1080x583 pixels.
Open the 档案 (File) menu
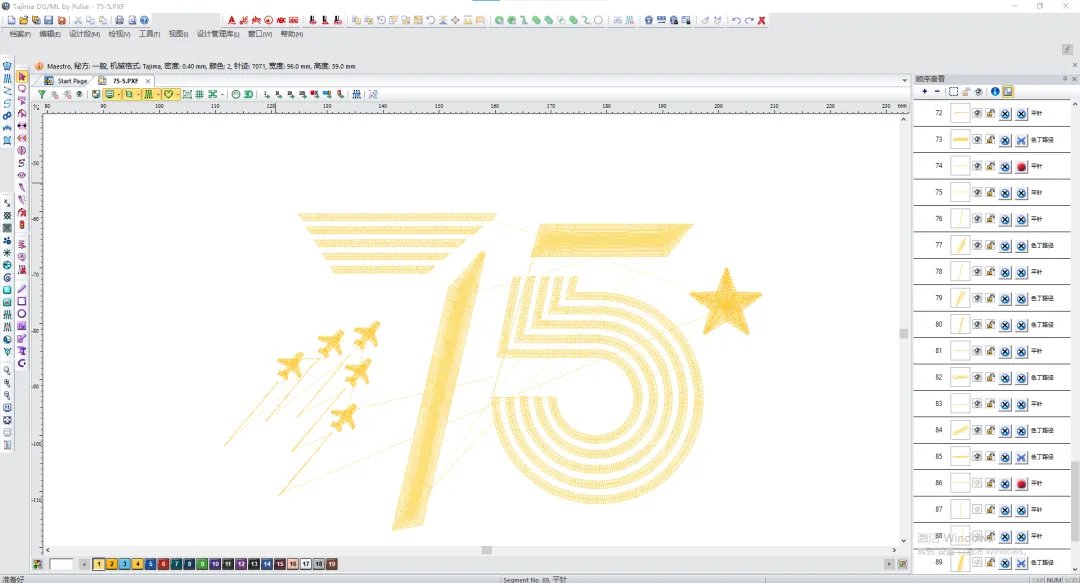tap(20, 34)
